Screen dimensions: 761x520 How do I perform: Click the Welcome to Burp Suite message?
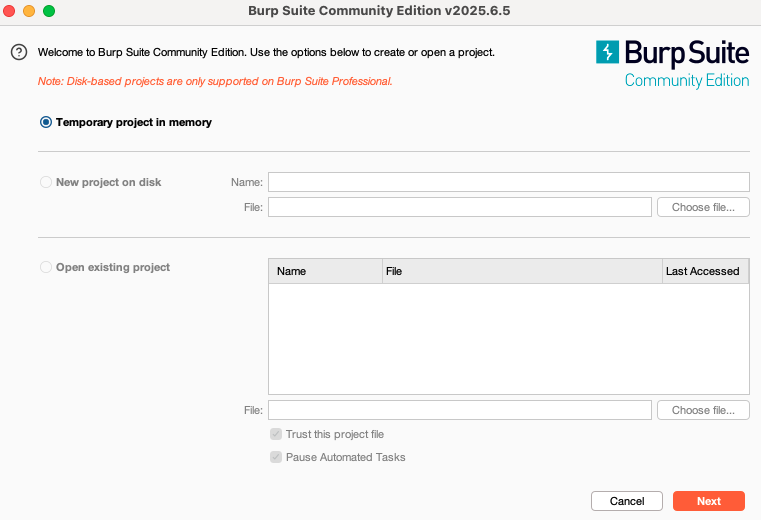pos(266,52)
